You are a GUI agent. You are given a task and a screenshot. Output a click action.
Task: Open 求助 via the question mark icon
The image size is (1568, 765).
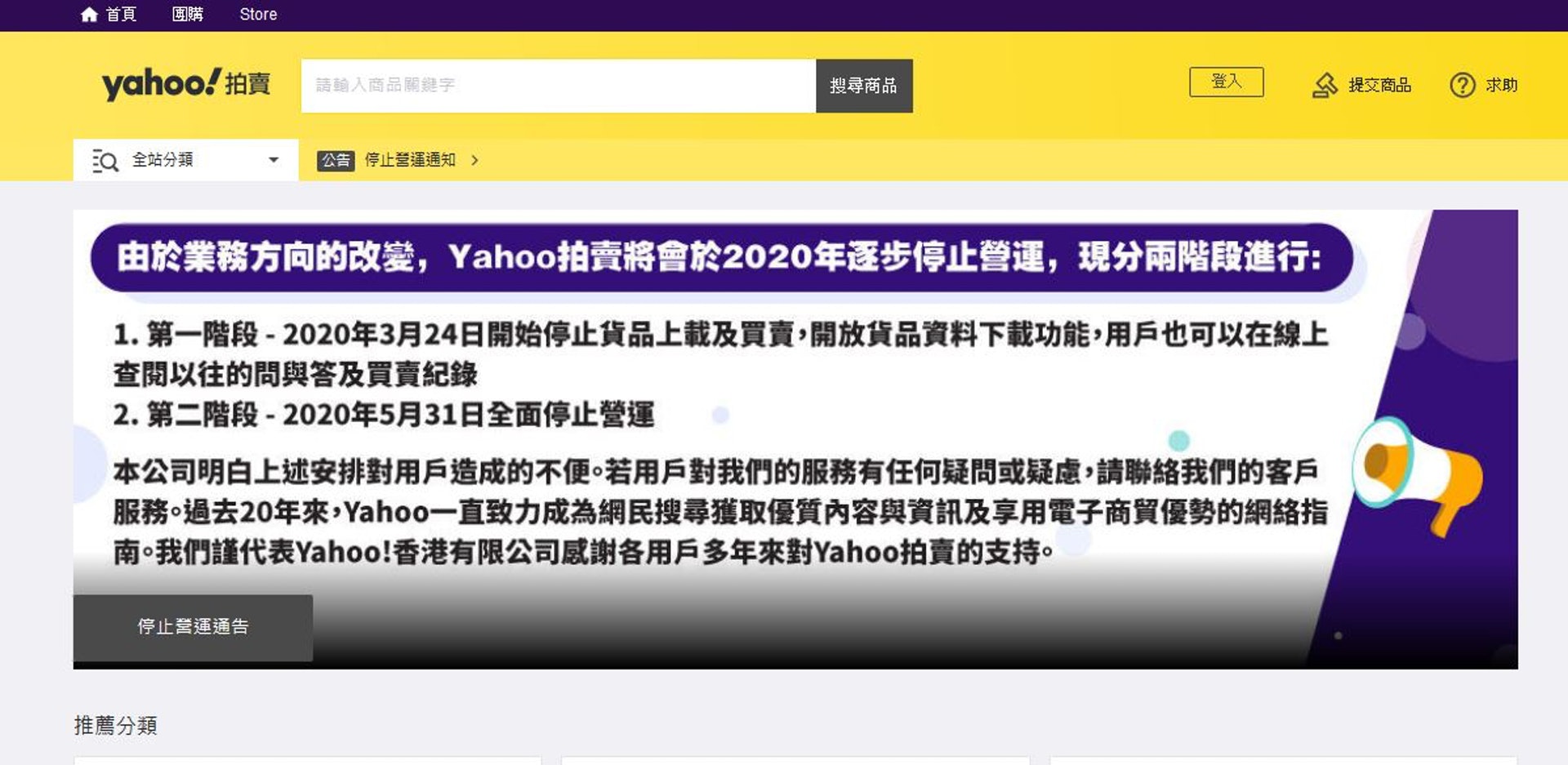point(1464,85)
